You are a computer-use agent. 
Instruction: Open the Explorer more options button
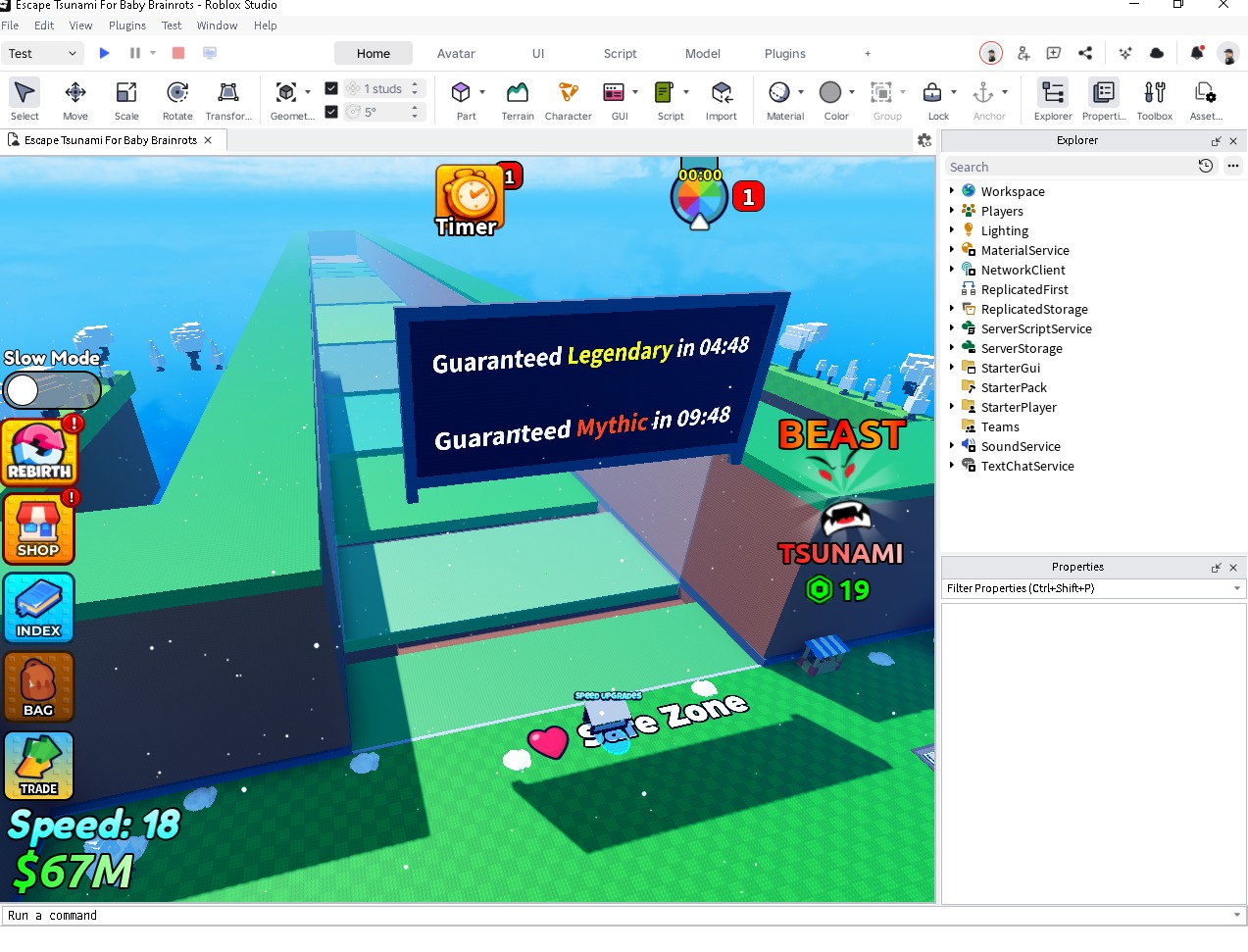pos(1233,166)
